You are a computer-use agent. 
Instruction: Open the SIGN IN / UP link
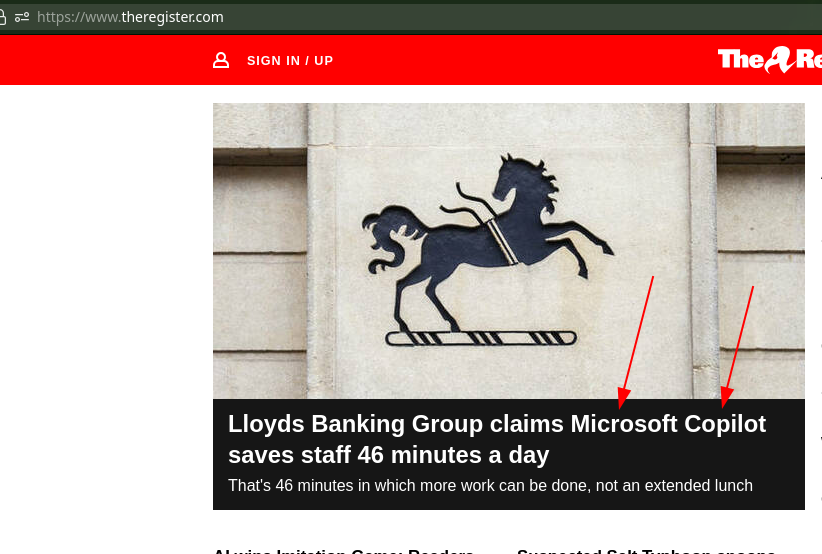290,61
